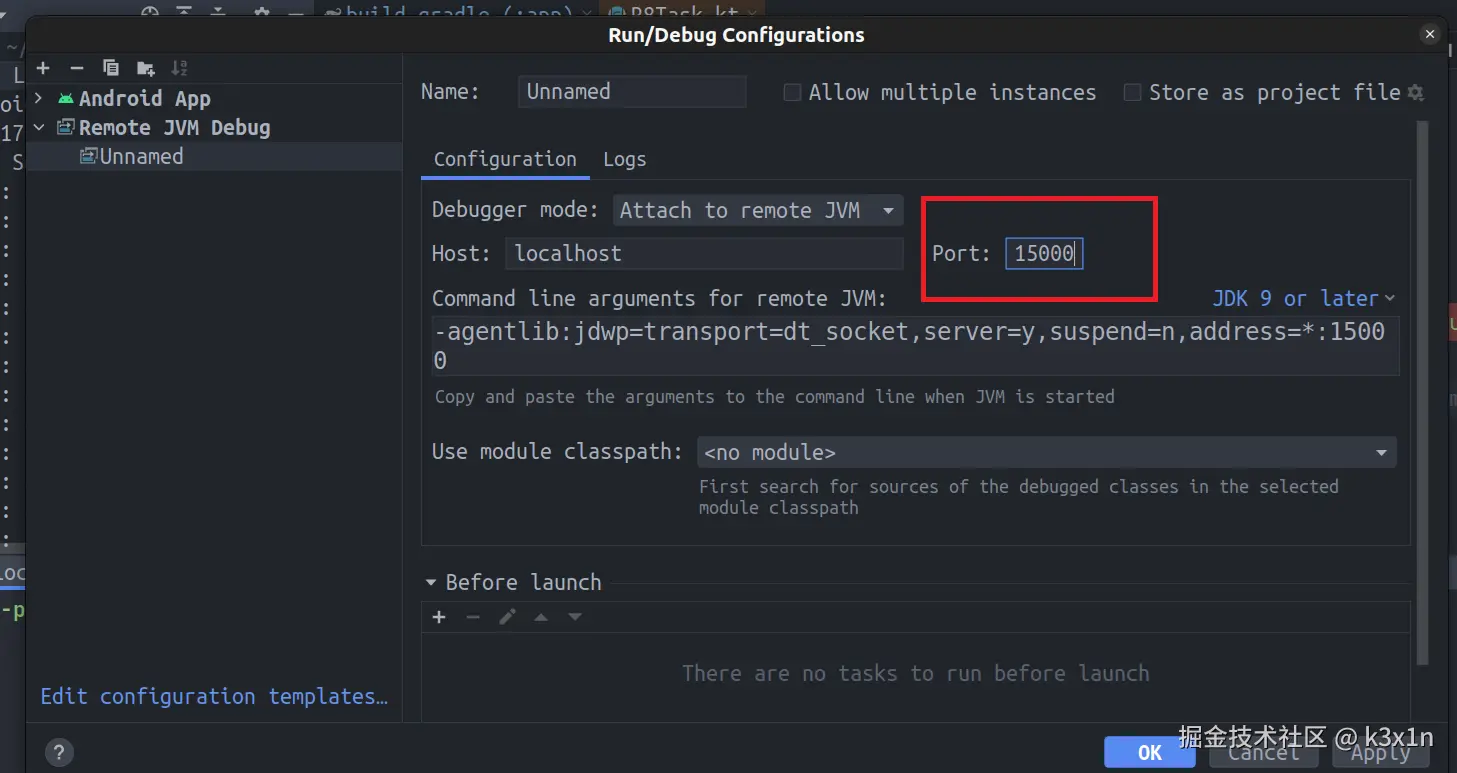Edit the selected Before launch task
The image size is (1457, 773).
coord(507,617)
